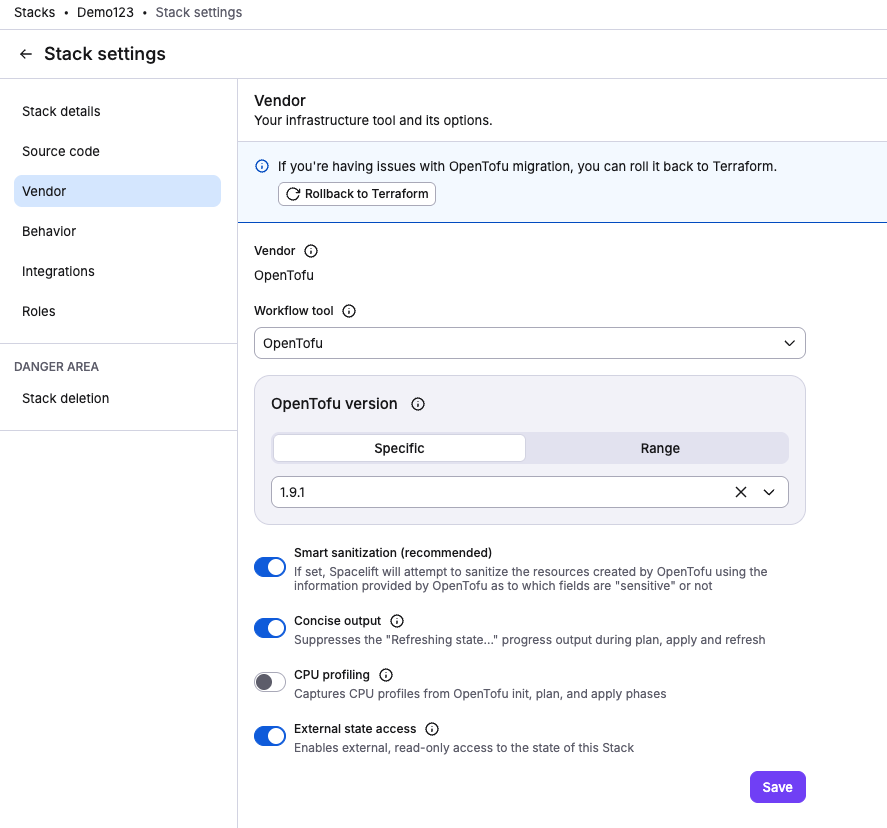Turn off the Concise output toggle
This screenshot has height=828, width=887.
(270, 628)
